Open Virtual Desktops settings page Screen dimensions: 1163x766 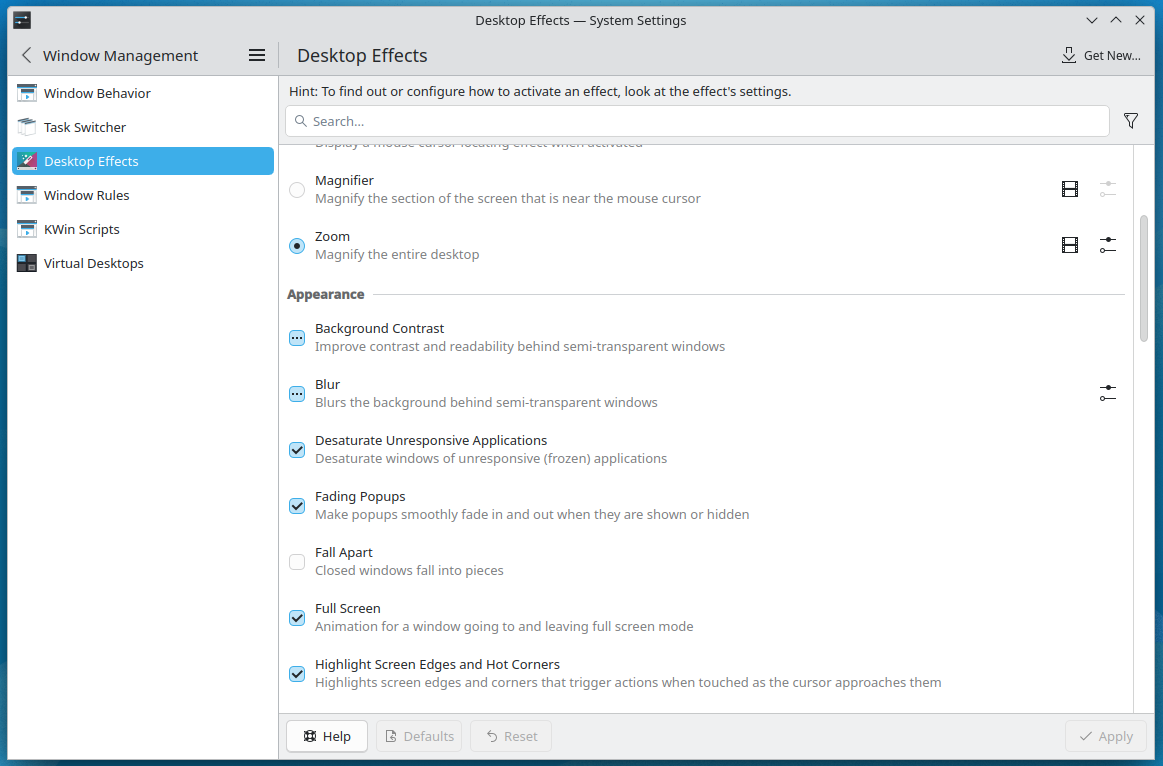142,263
